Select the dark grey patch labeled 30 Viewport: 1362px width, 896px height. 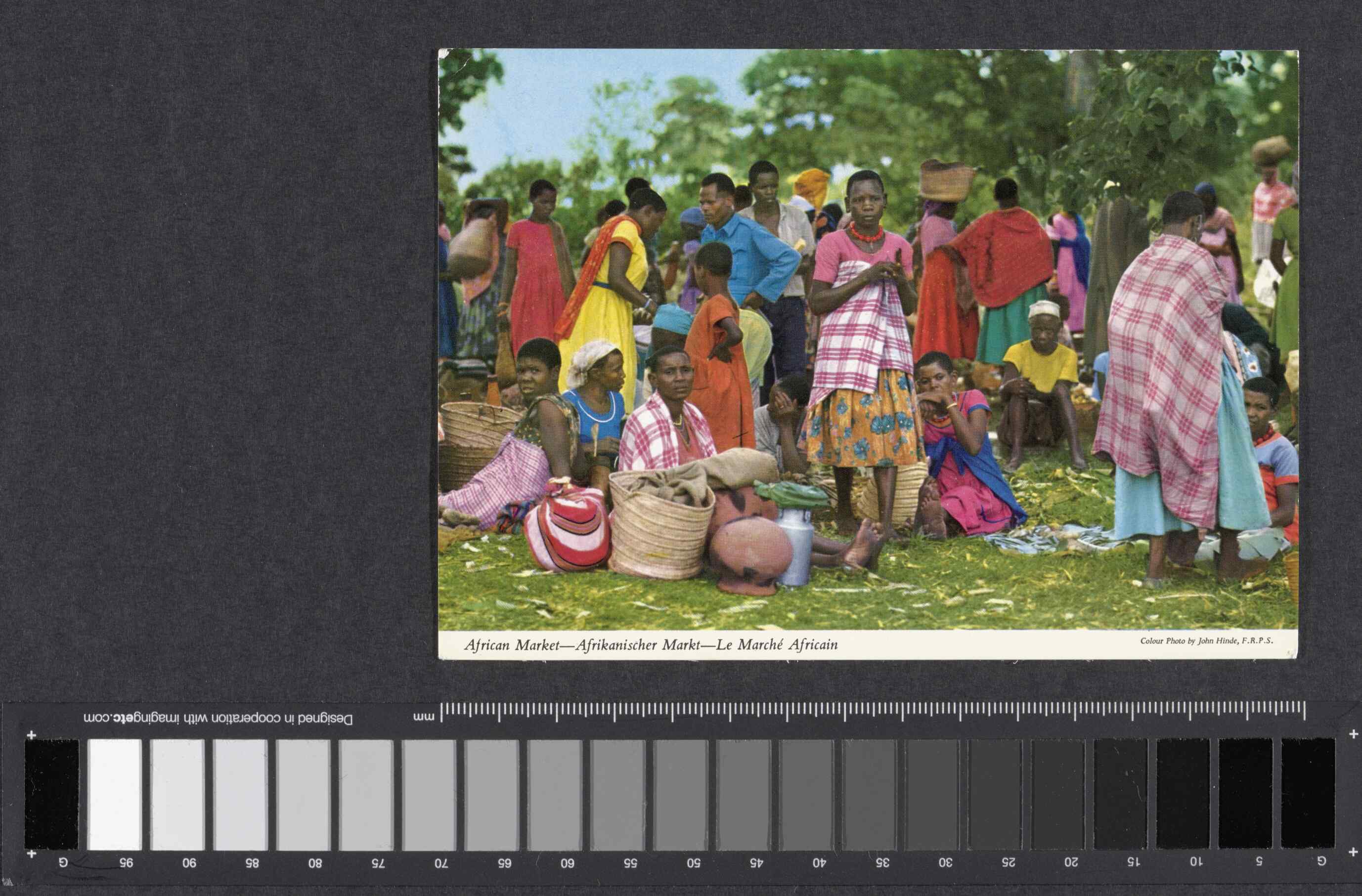click(x=933, y=794)
